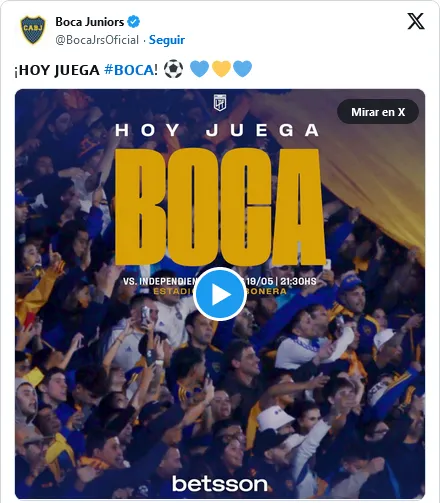Image resolution: width=440 pixels, height=503 pixels.
Task: Click the betsson sponsor logo
Action: click(220, 484)
